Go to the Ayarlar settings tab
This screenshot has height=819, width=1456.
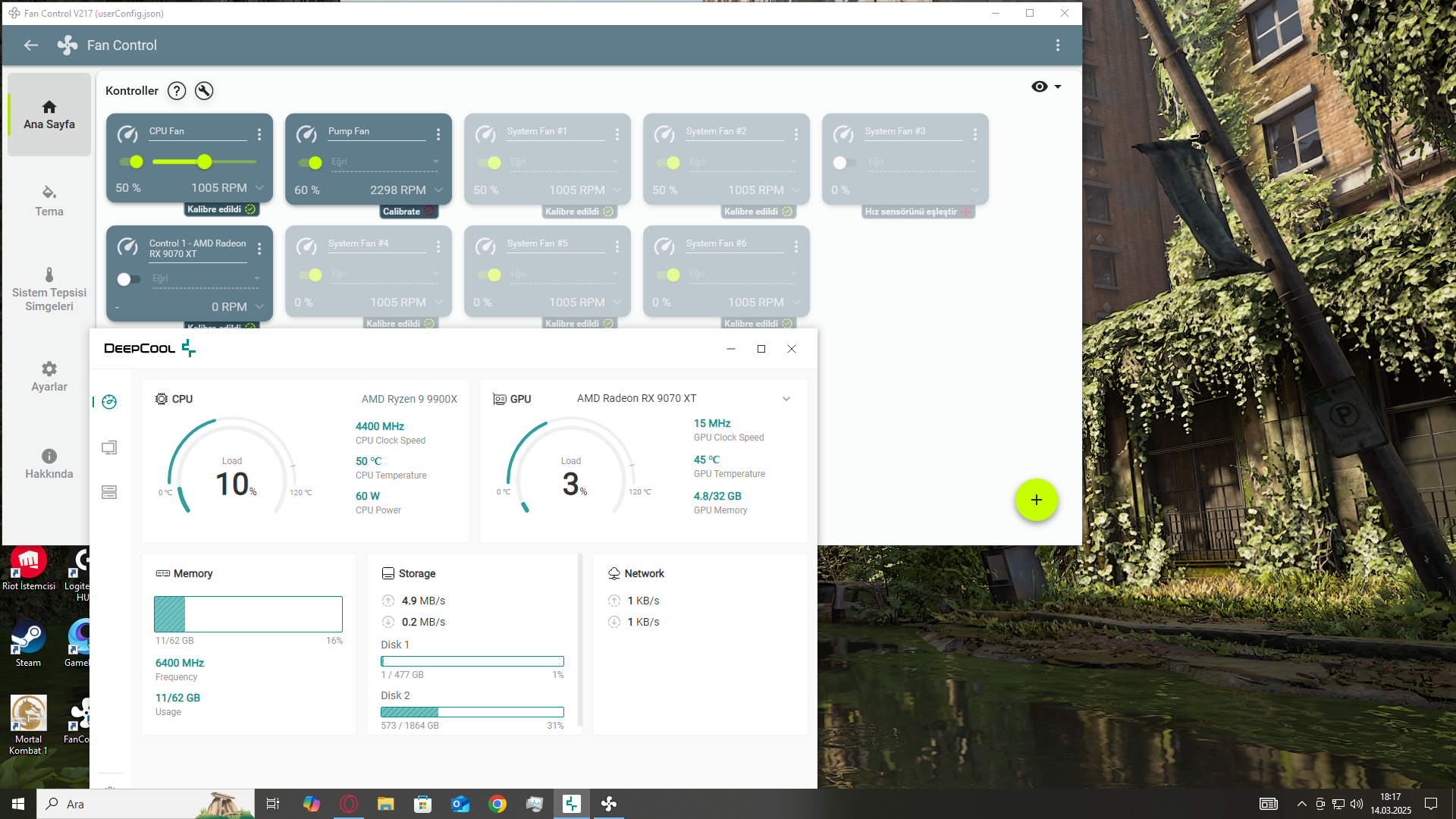point(49,376)
